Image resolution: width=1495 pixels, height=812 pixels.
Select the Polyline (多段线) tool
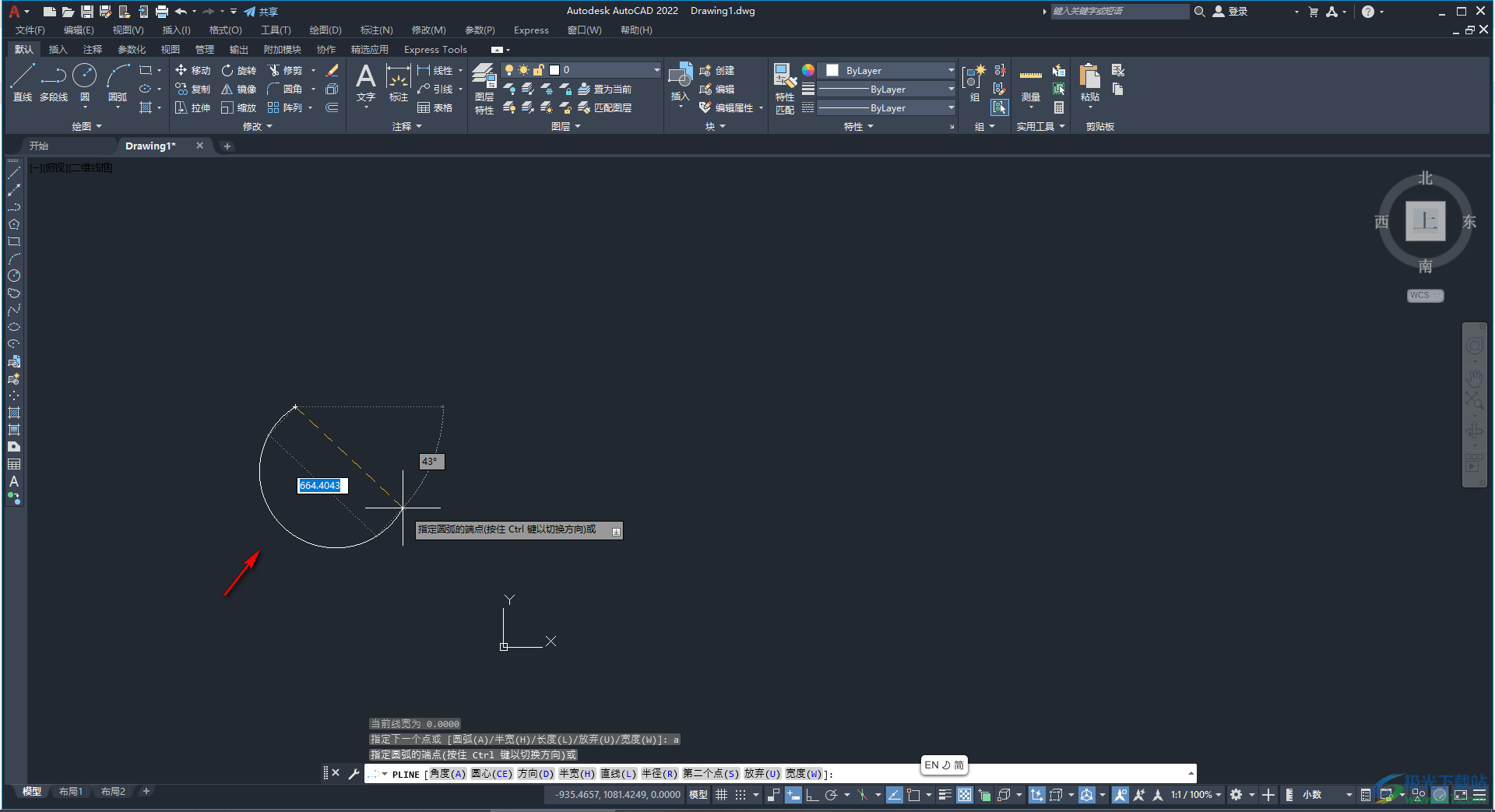54,83
